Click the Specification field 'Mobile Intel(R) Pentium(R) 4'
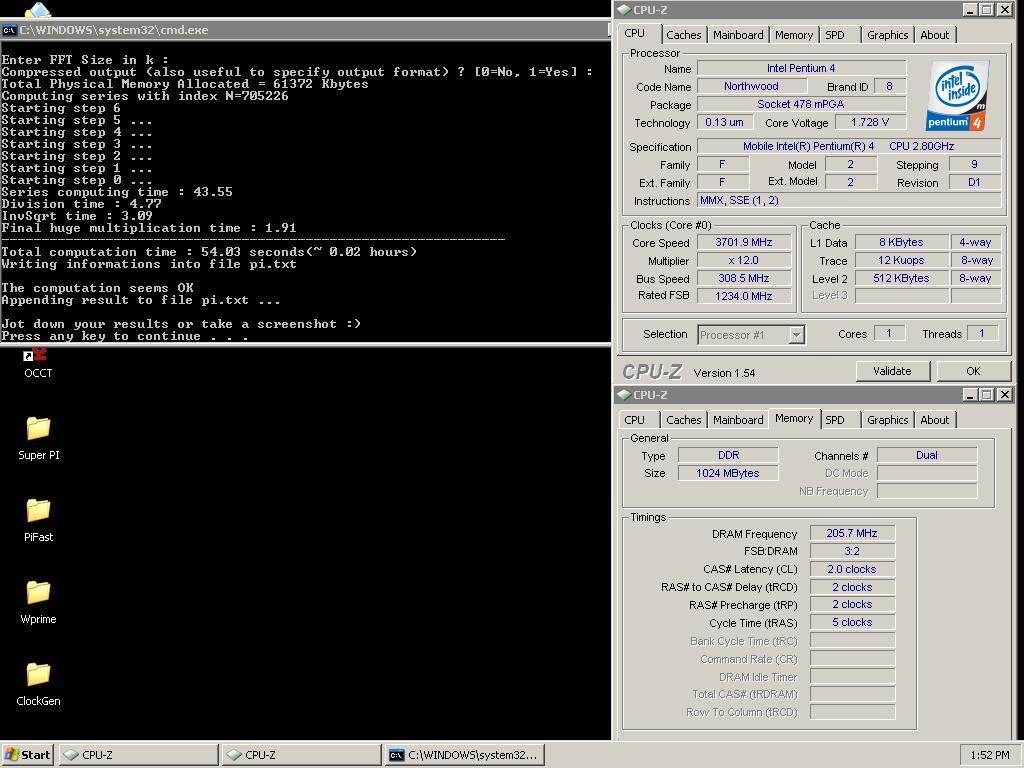 coord(849,146)
